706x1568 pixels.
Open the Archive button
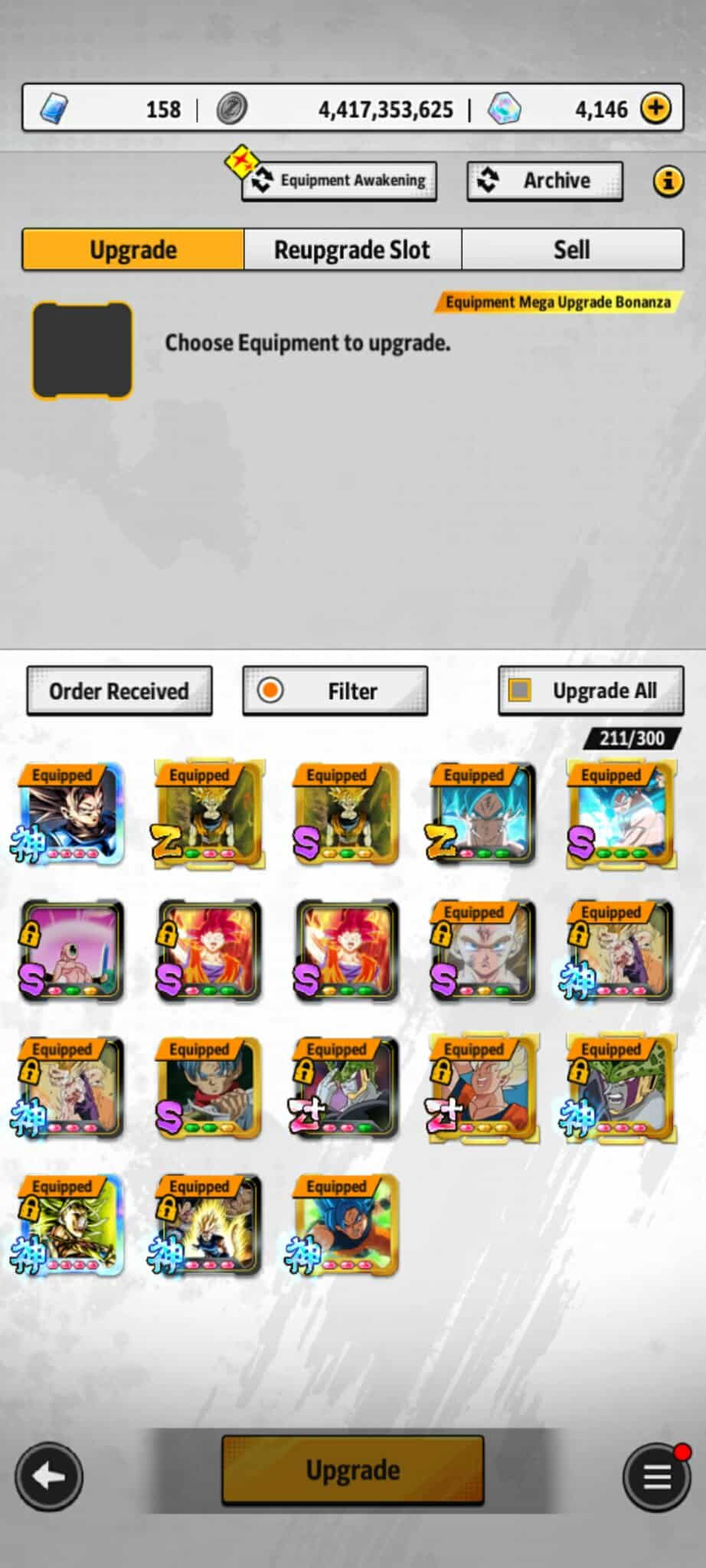pyautogui.click(x=545, y=181)
